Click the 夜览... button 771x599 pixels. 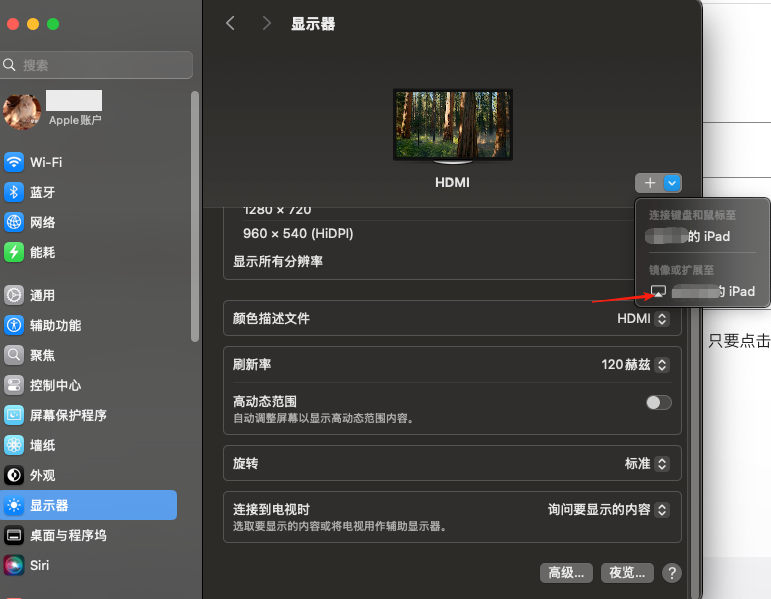(628, 573)
